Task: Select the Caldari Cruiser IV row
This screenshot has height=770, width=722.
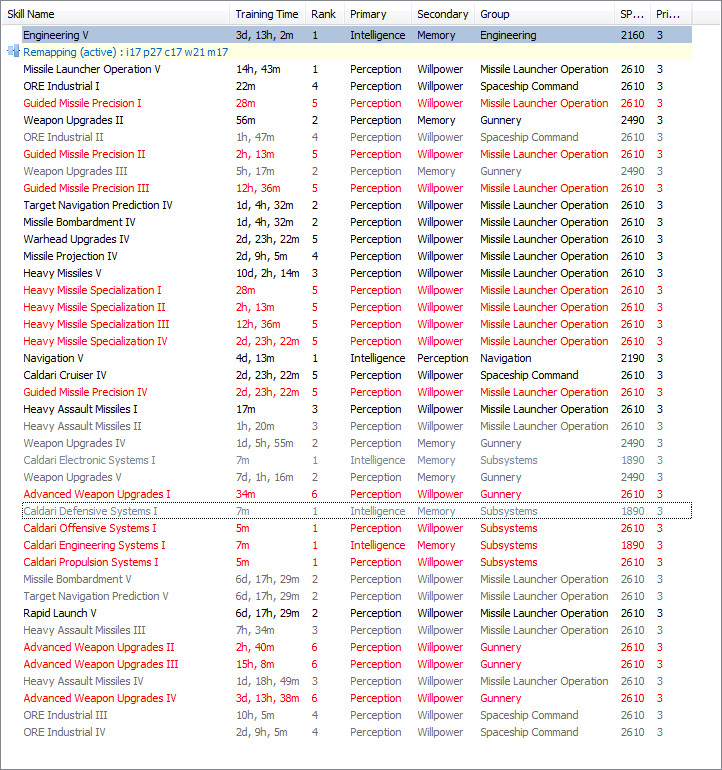Action: click(x=357, y=375)
